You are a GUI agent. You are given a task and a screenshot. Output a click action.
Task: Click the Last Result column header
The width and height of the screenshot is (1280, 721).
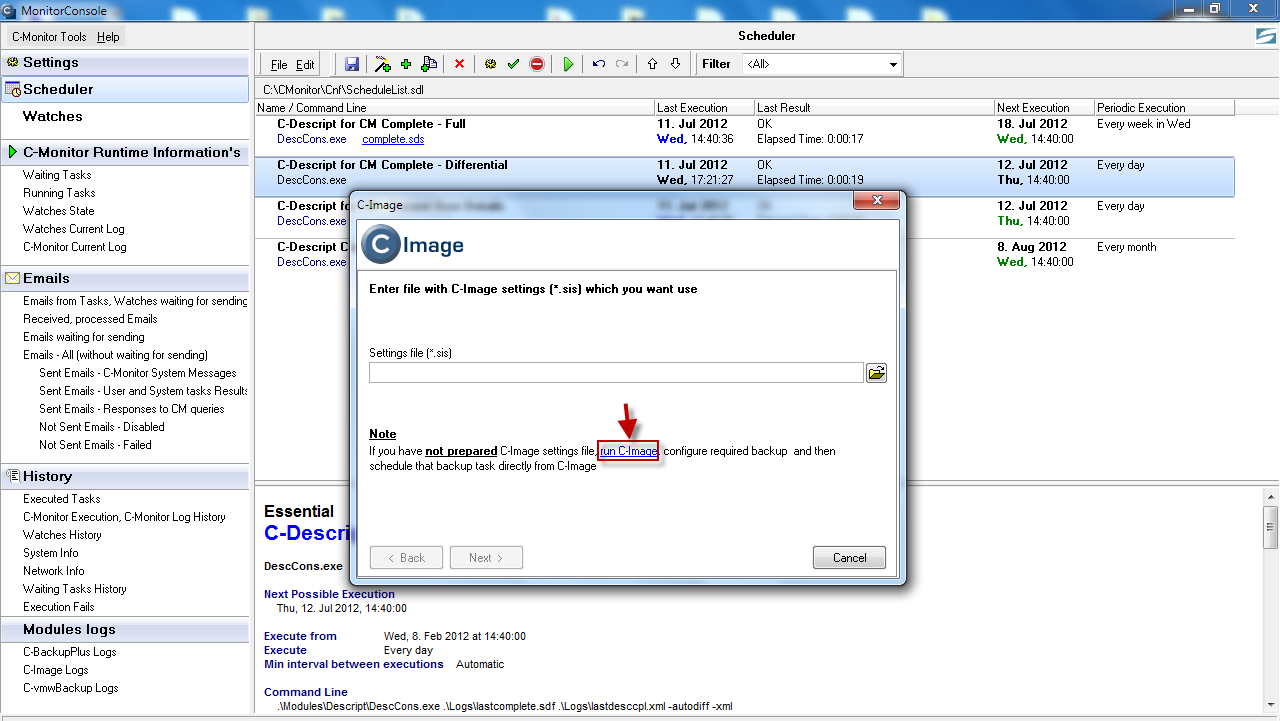click(874, 107)
